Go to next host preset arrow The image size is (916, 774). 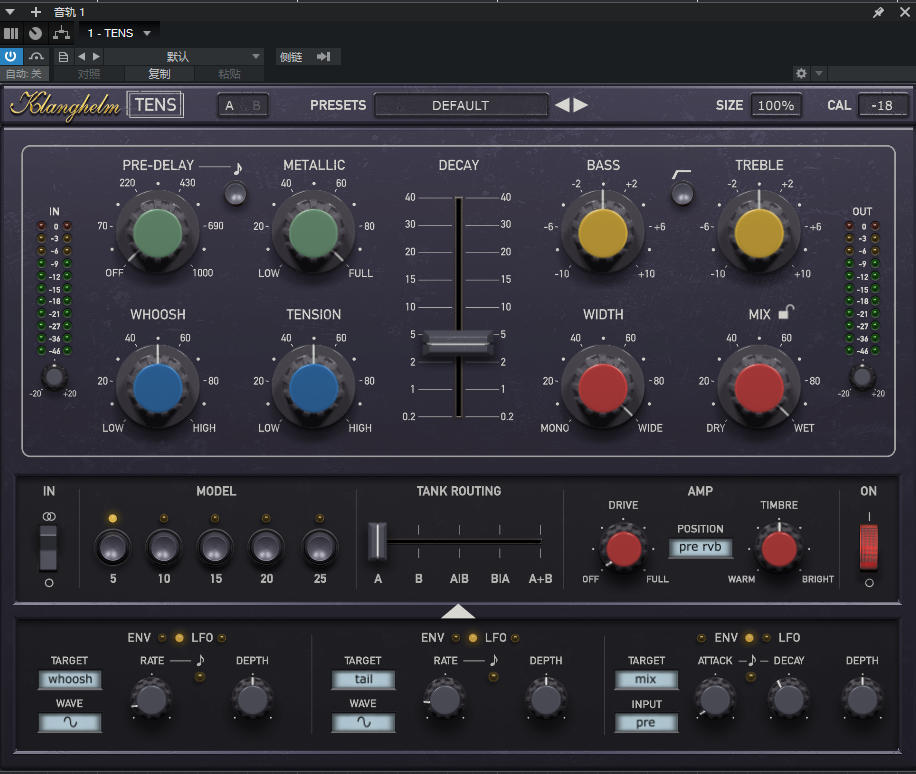(96, 57)
